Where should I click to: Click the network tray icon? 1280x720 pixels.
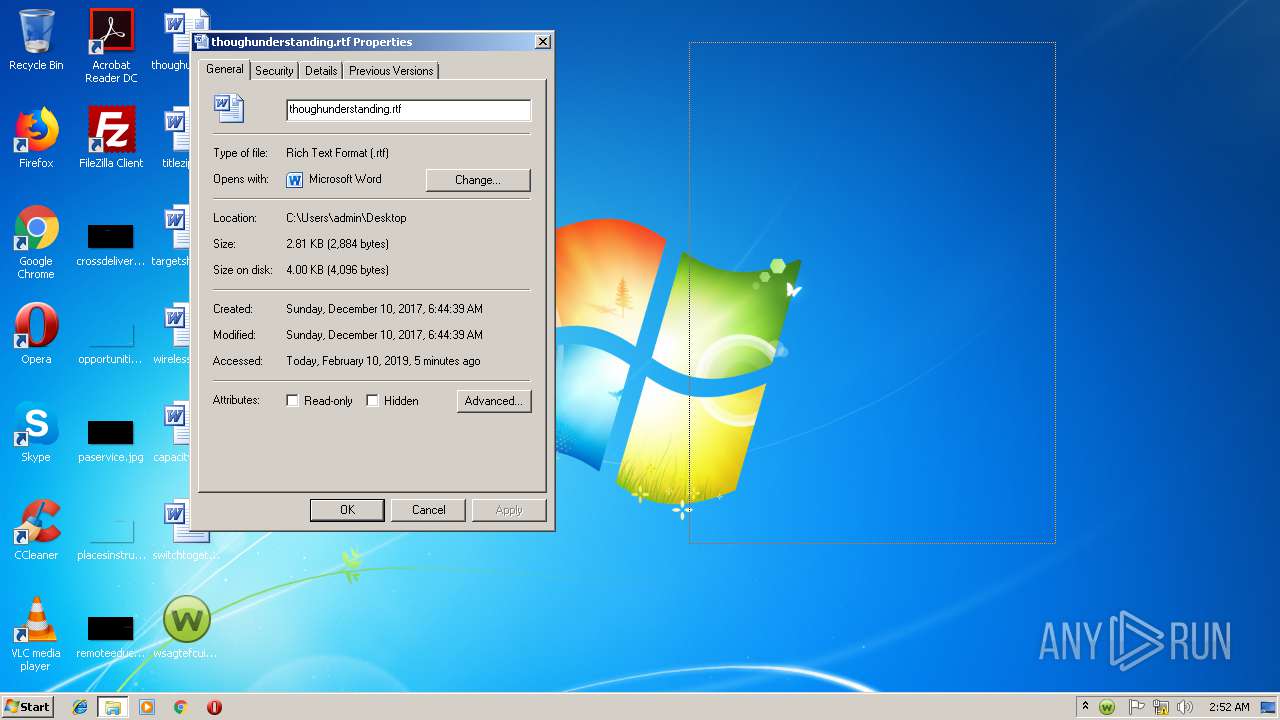click(x=1161, y=707)
